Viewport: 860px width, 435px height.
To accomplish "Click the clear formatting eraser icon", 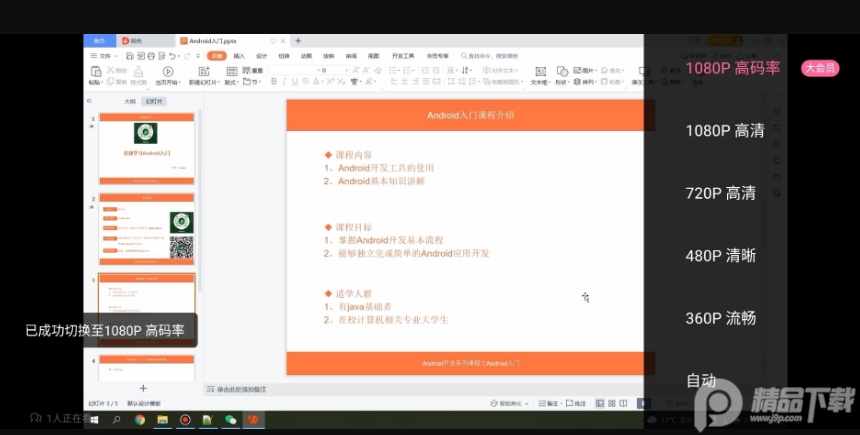I will (378, 70).
